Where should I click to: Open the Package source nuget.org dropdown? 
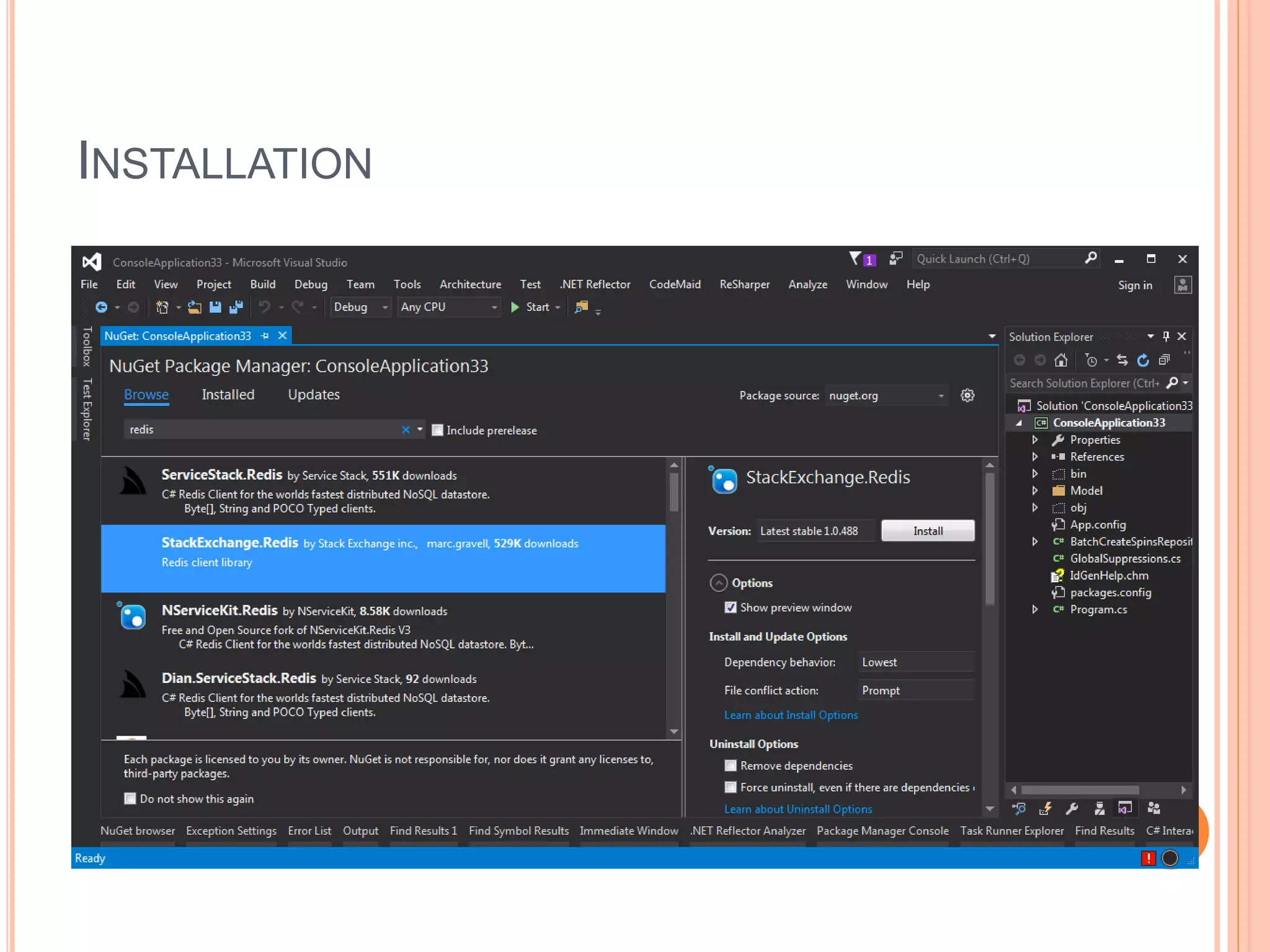pyautogui.click(x=886, y=395)
